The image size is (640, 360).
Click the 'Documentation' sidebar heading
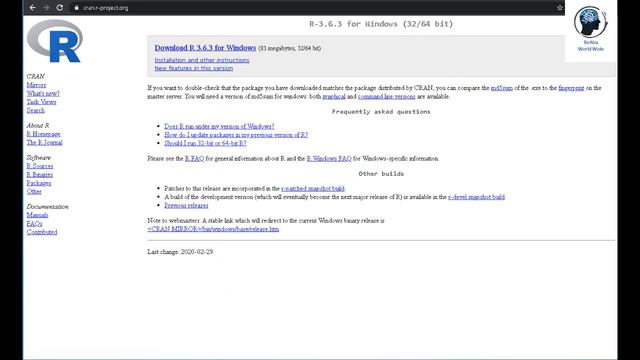point(47,207)
